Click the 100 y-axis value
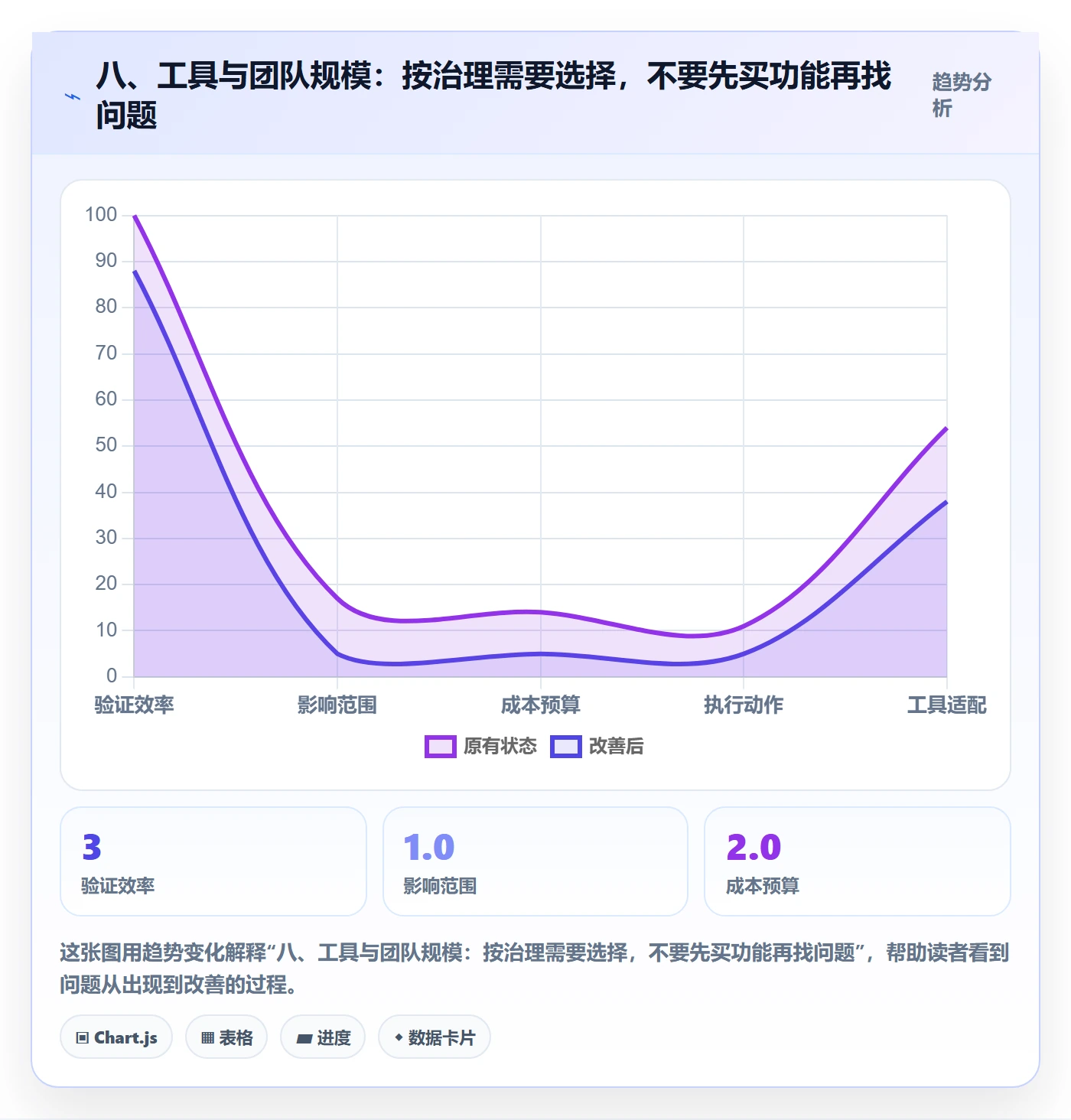The width and height of the screenshot is (1071, 1120). click(x=101, y=214)
